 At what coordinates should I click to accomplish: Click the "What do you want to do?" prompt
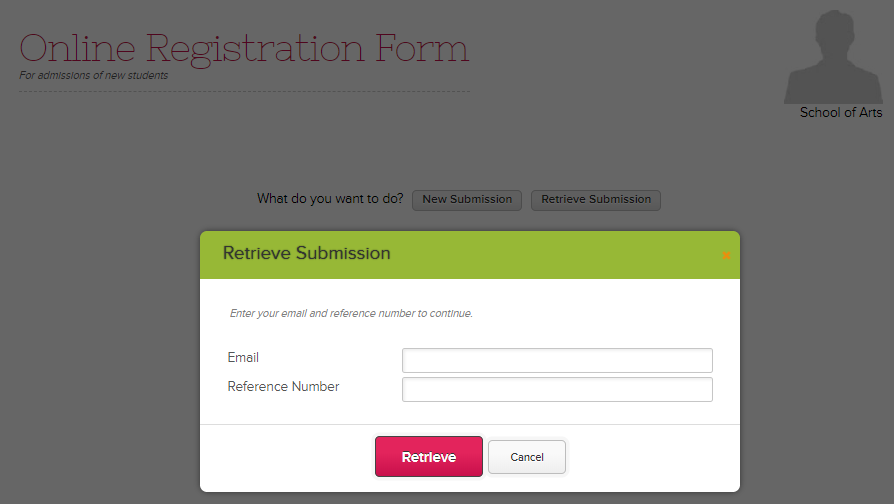[x=330, y=199]
